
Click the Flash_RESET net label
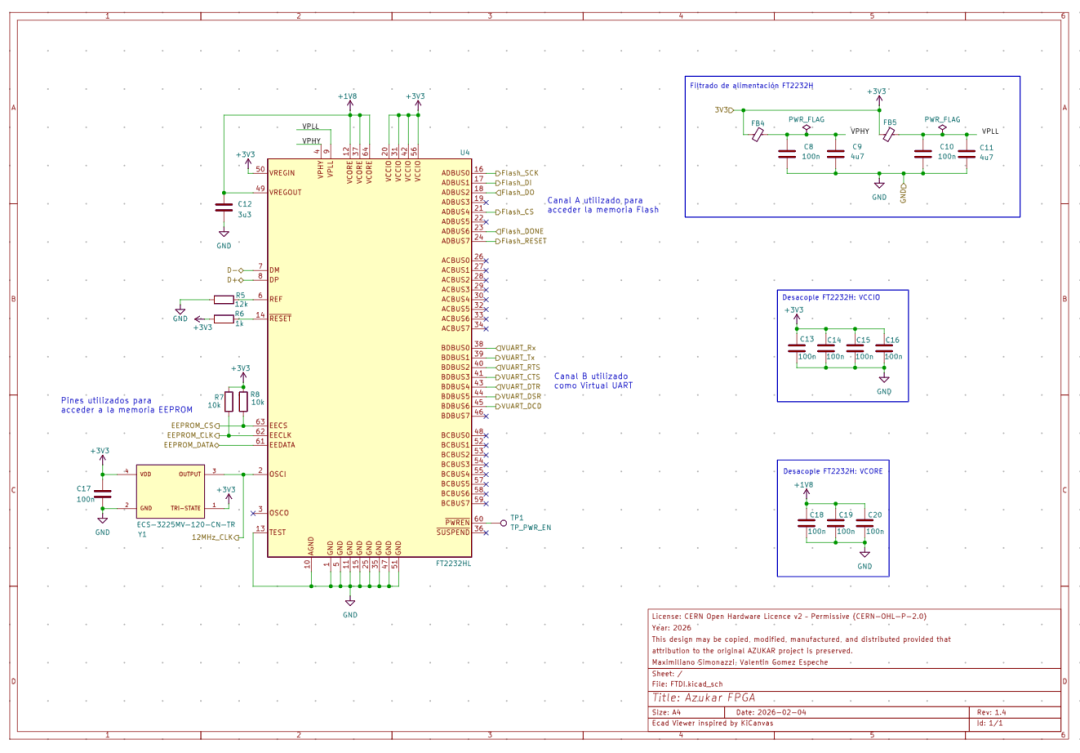point(523,241)
